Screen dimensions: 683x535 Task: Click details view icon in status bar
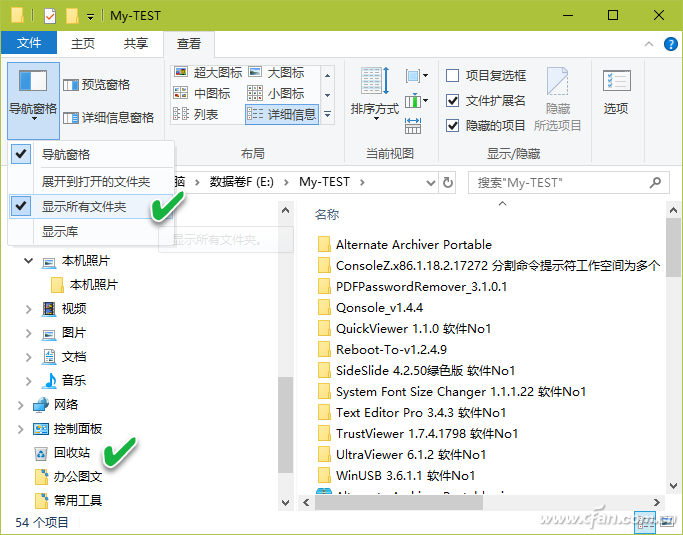click(x=645, y=522)
